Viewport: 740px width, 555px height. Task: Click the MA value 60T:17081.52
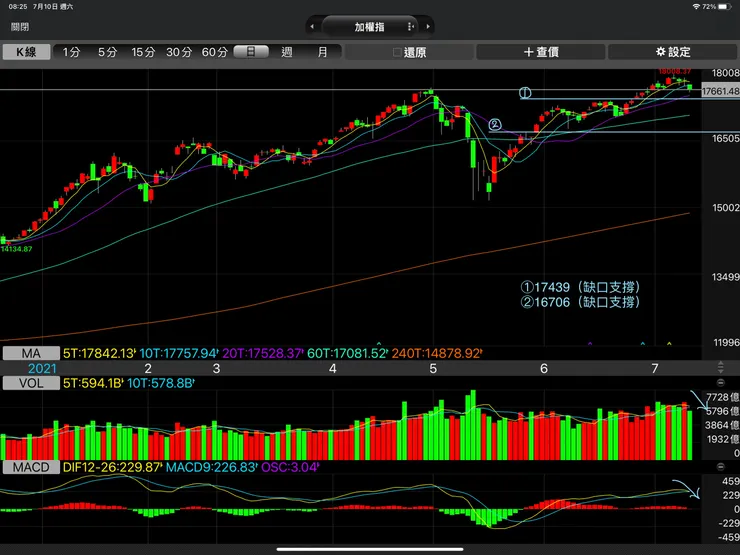(x=348, y=353)
